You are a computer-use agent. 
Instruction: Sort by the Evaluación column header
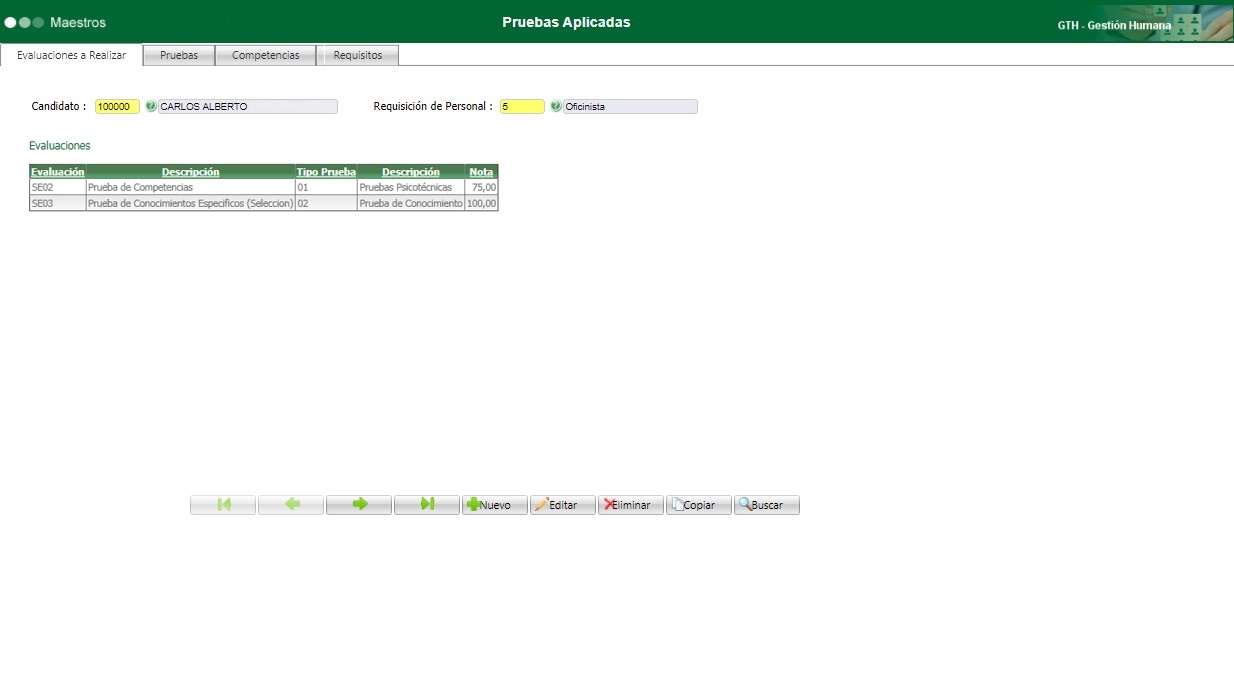pyautogui.click(x=58, y=172)
